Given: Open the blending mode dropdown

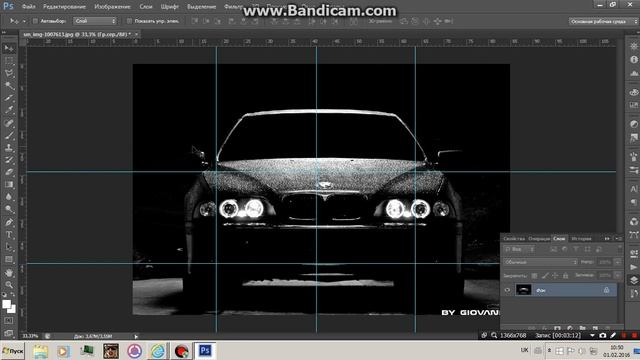Looking at the screenshot, I should 540,262.
